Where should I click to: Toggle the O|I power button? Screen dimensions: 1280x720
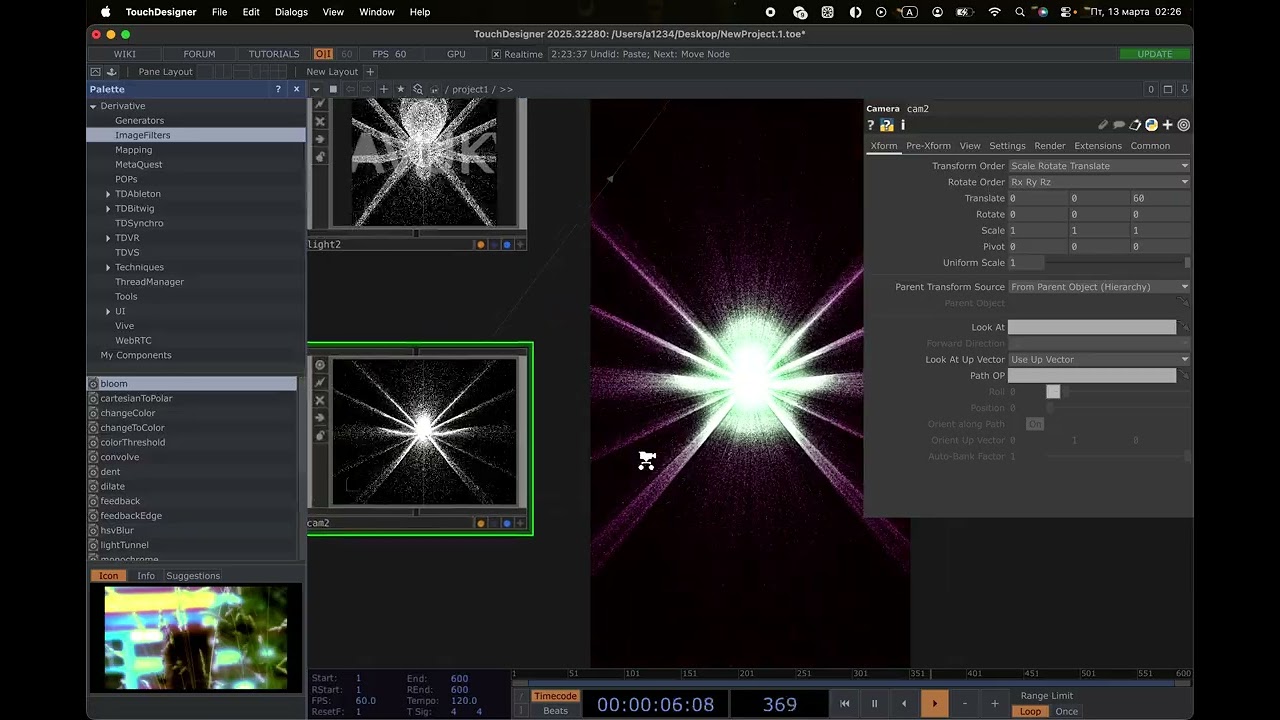[323, 54]
